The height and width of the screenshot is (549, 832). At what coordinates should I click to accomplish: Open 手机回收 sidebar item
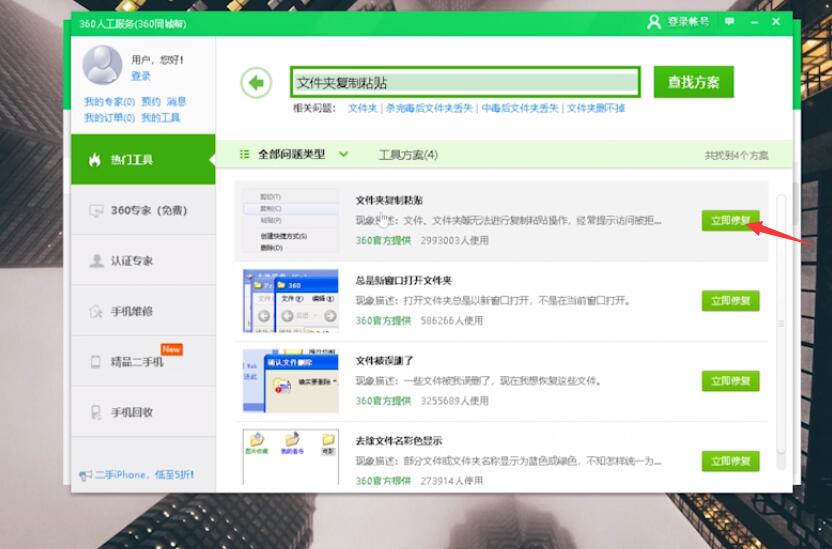pyautogui.click(x=143, y=412)
